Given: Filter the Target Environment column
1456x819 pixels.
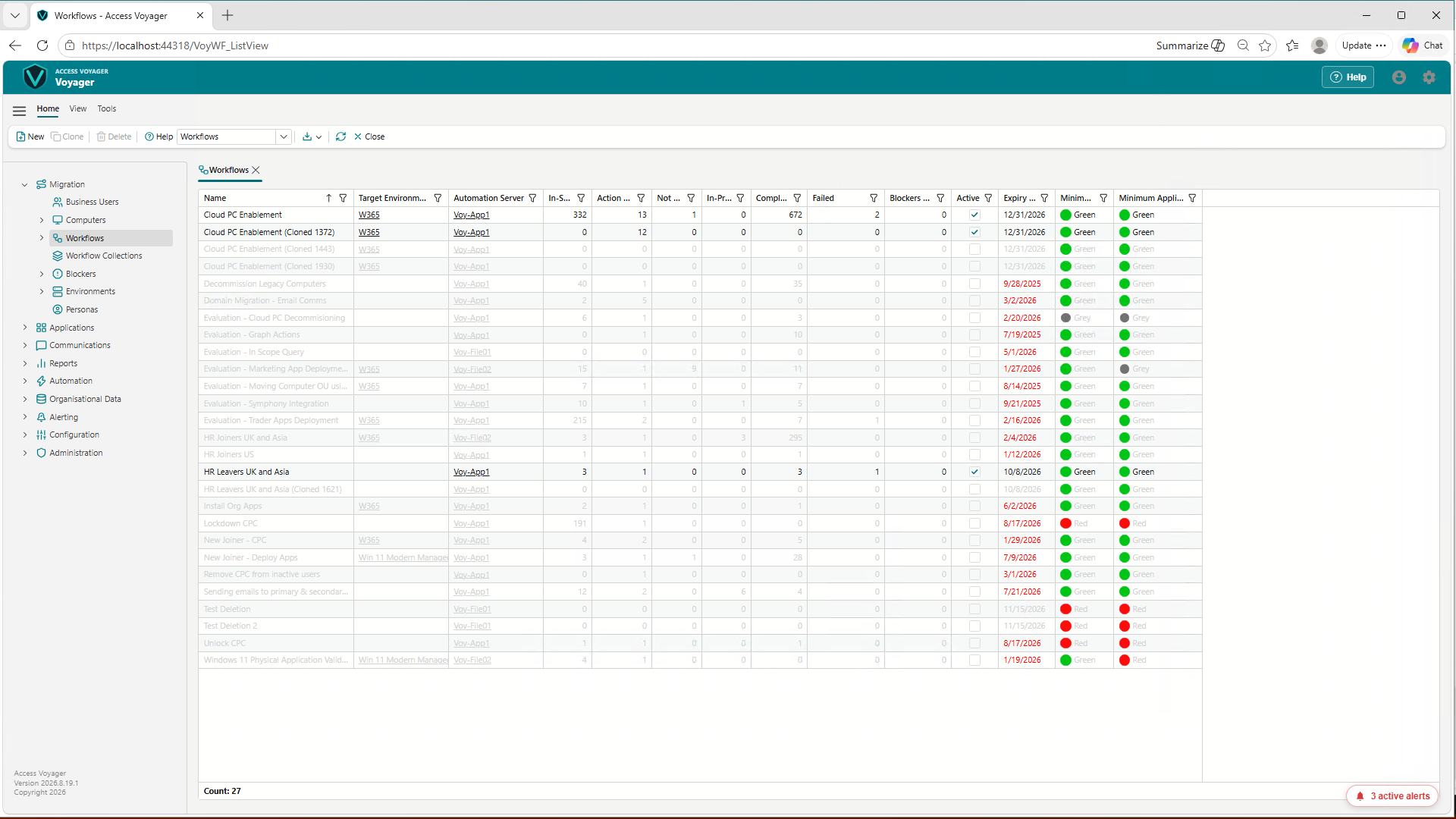Looking at the screenshot, I should 438,199.
